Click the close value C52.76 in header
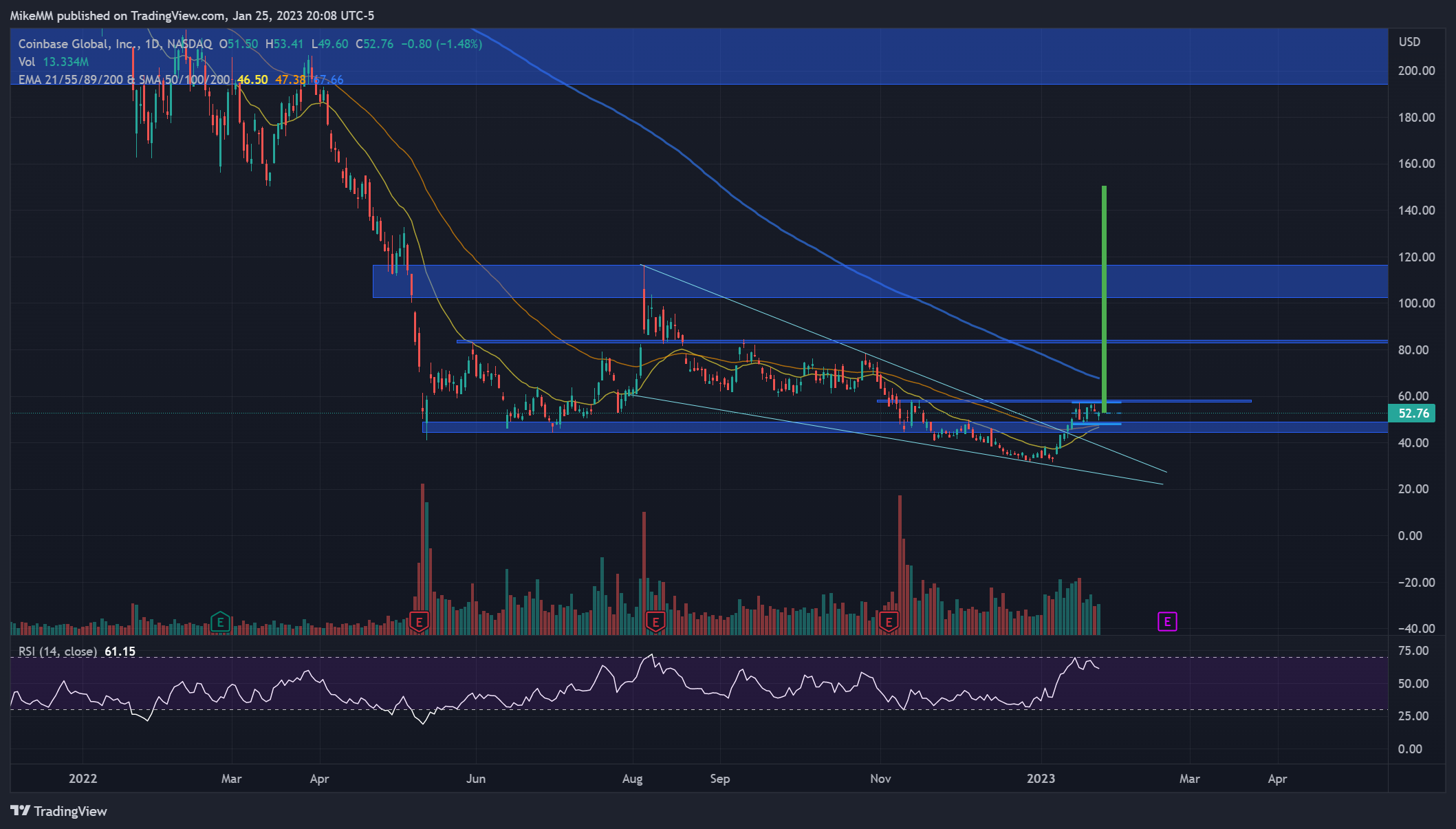 [375, 44]
